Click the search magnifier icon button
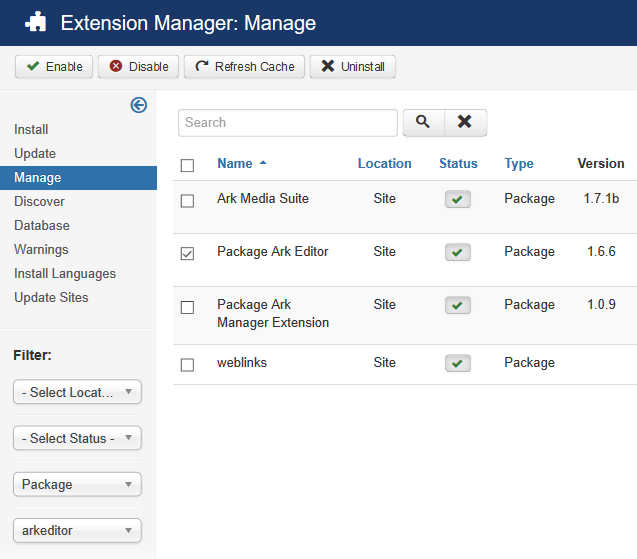 point(423,122)
